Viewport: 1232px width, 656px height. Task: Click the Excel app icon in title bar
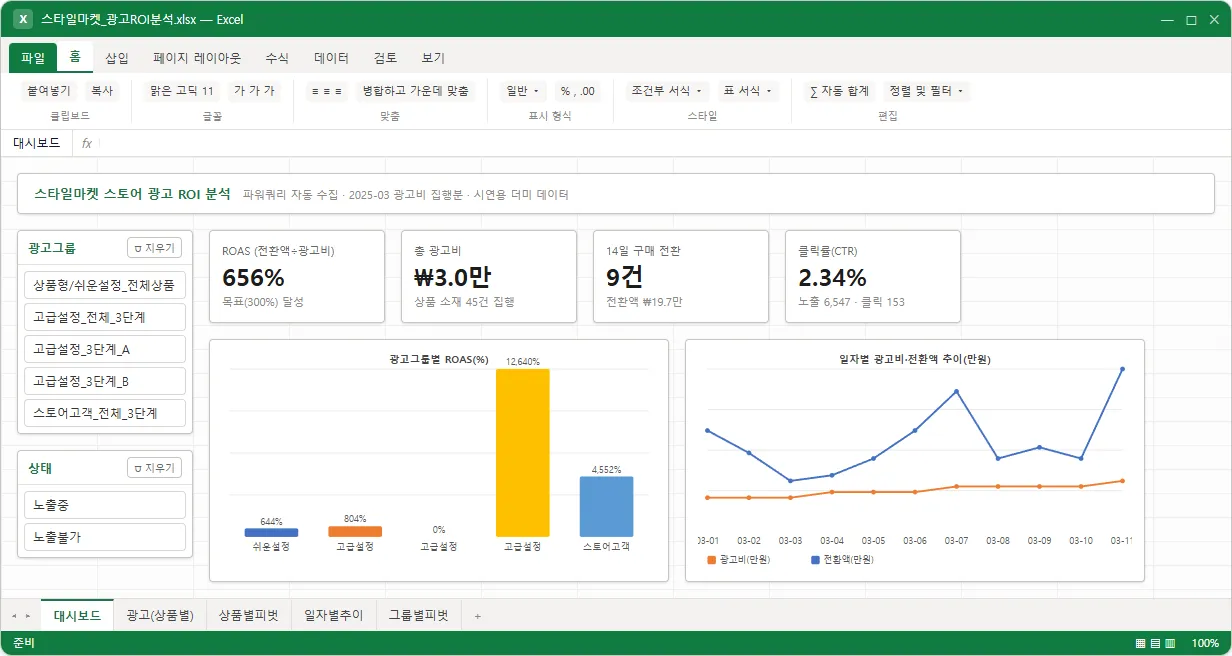(x=23, y=19)
